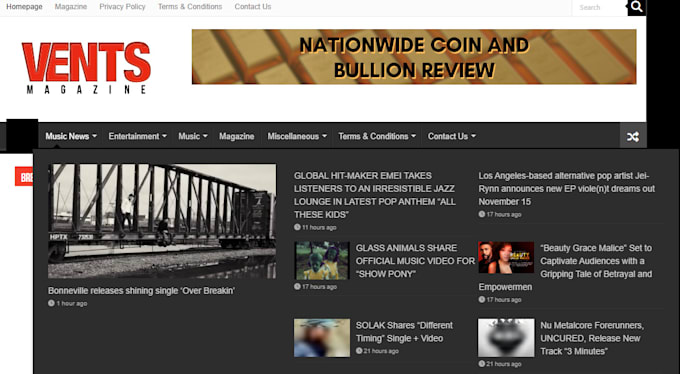Read 'Glass Animals Share Official Music Video' headline

[415, 261]
